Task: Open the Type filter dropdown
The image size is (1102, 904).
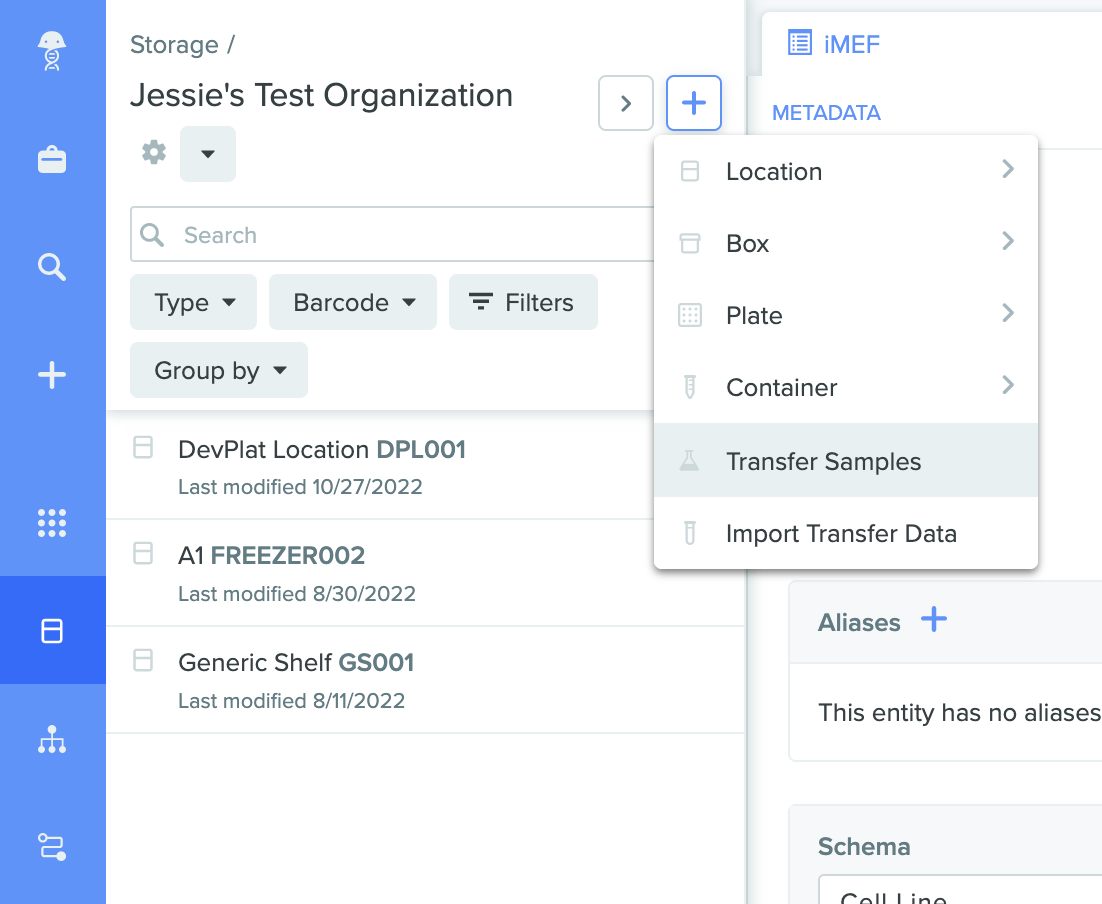Action: [193, 302]
